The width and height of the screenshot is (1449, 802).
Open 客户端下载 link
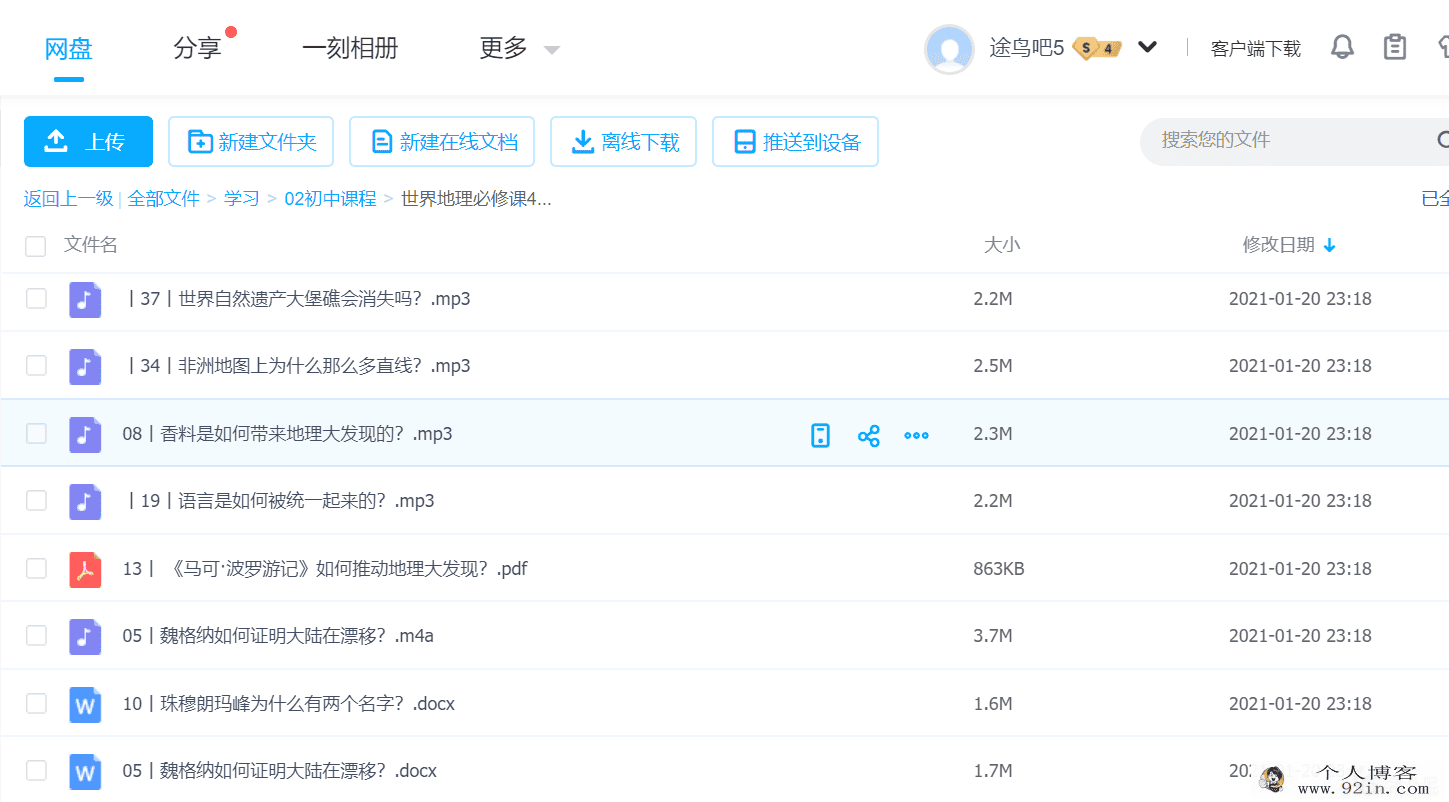click(x=1255, y=49)
